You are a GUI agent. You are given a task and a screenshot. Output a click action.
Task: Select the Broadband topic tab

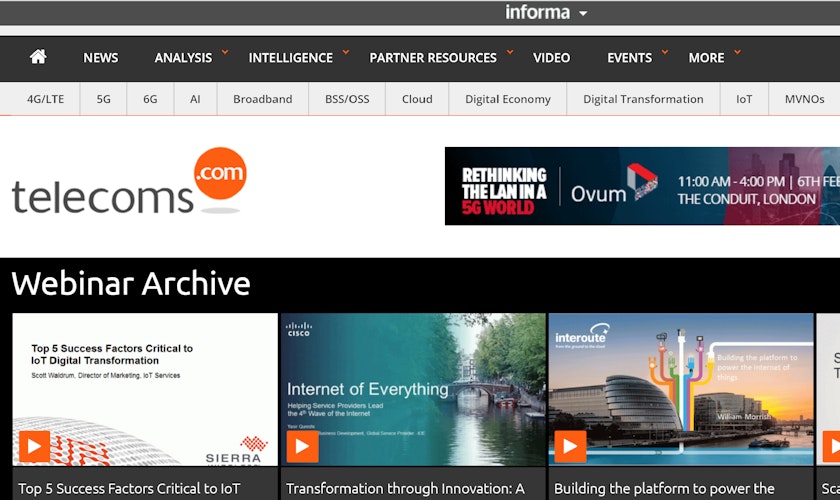pos(262,99)
